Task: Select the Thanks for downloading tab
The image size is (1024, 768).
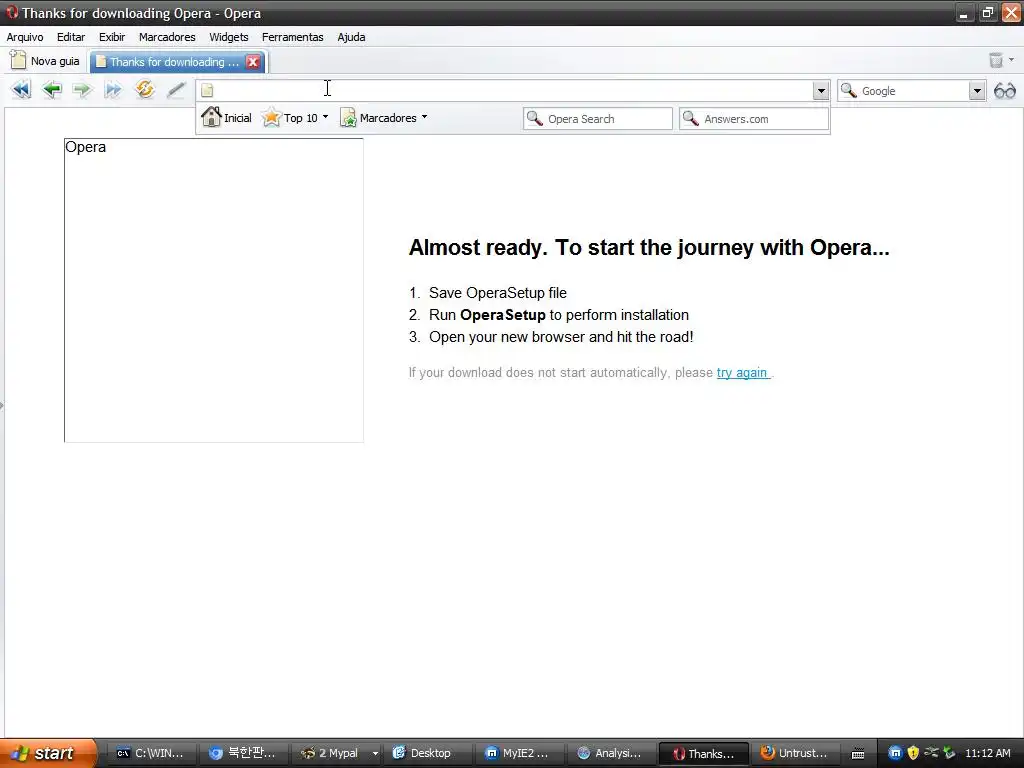Action: coord(168,62)
